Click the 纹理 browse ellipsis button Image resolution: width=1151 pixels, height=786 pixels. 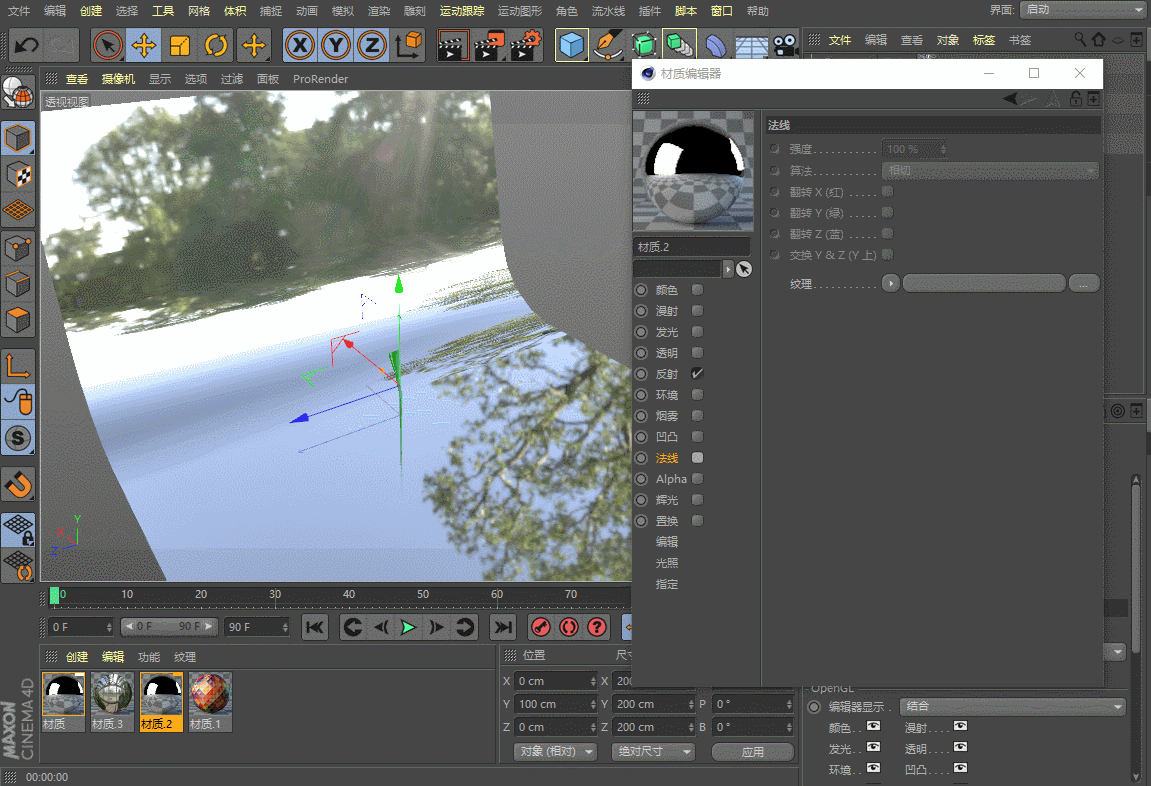1083,283
